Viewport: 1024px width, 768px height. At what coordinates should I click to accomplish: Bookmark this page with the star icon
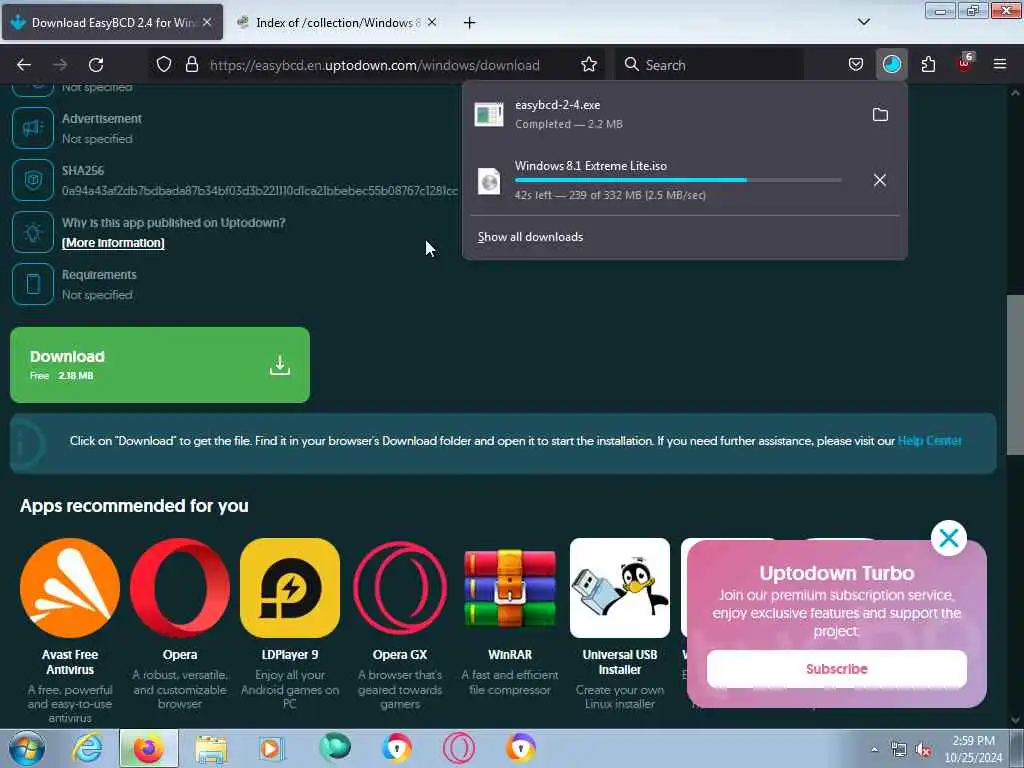589,65
